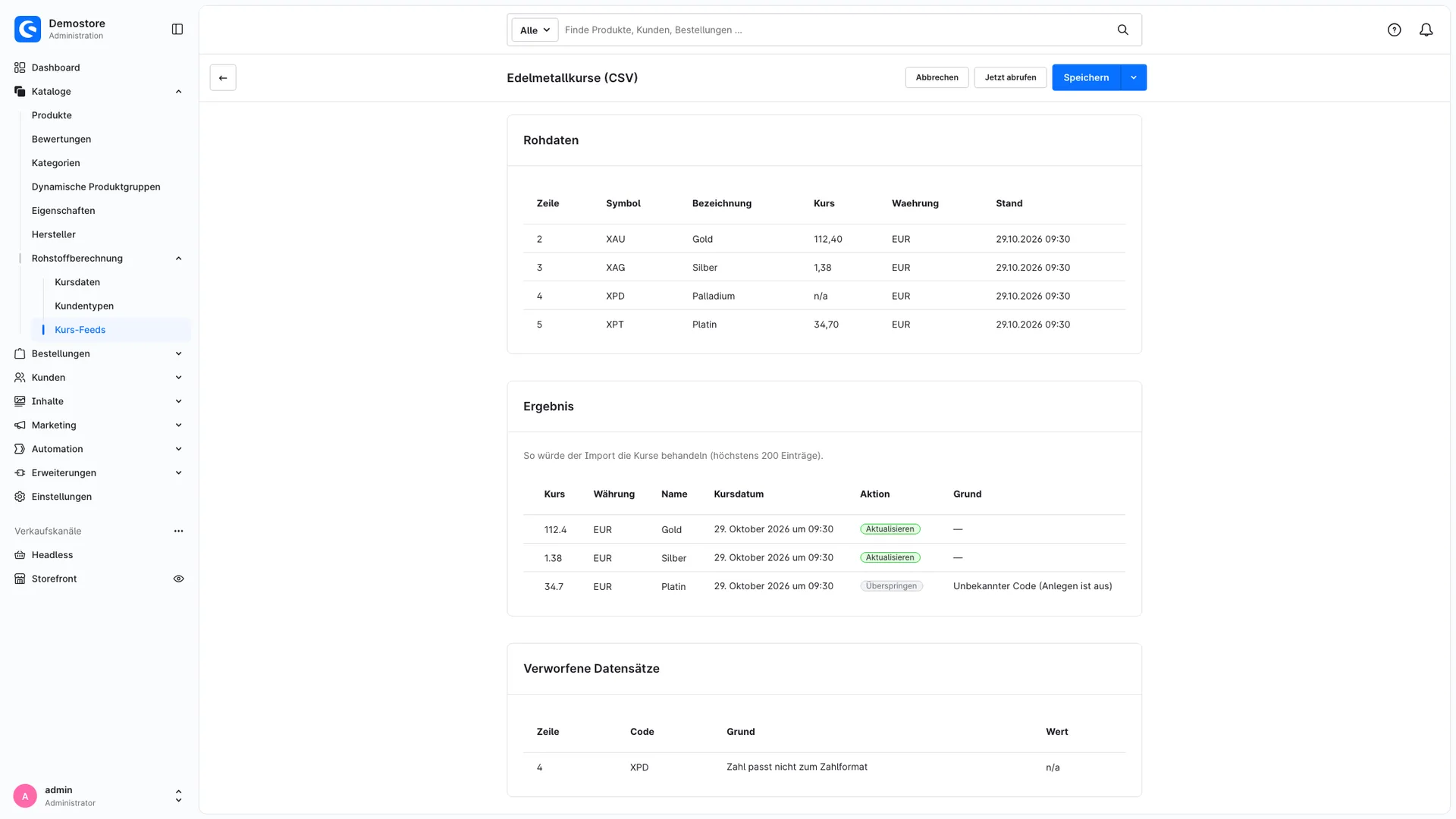Viewport: 1456px width, 819px height.
Task: Open the help question mark icon
Action: 1395,30
